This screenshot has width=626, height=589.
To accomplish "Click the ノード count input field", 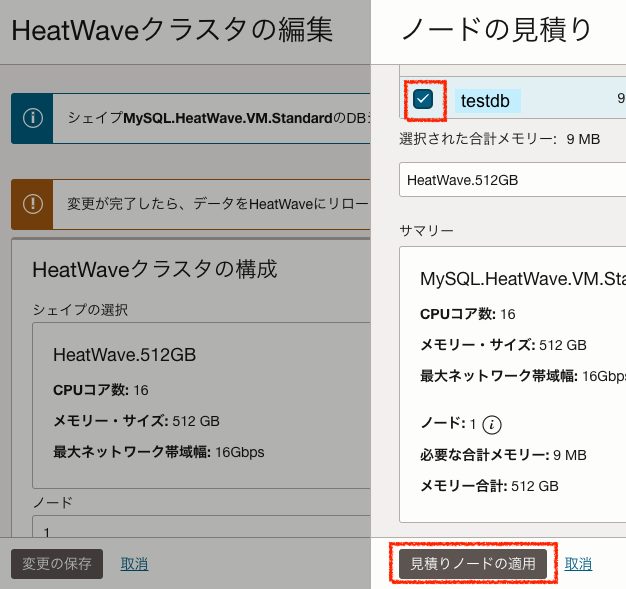I will pyautogui.click(x=201, y=526).
